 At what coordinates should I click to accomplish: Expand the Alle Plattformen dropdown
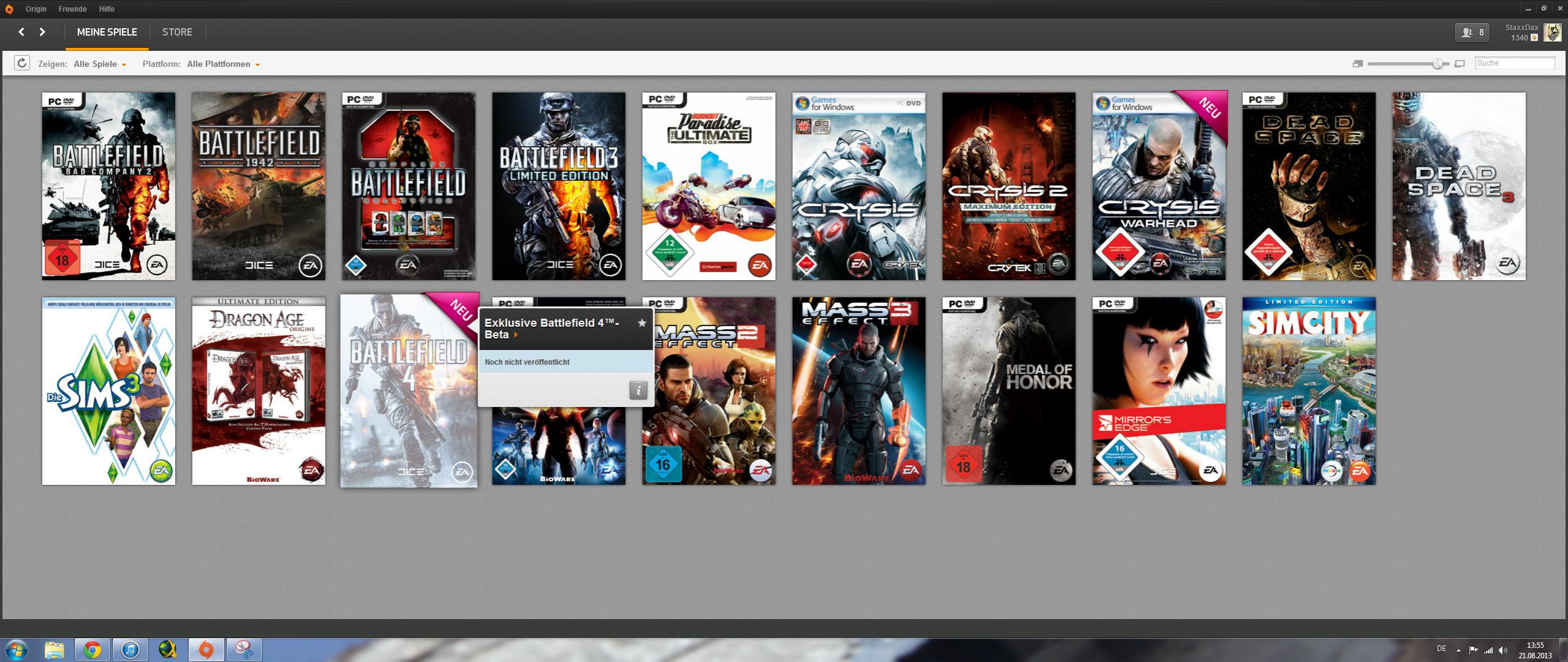pos(223,64)
